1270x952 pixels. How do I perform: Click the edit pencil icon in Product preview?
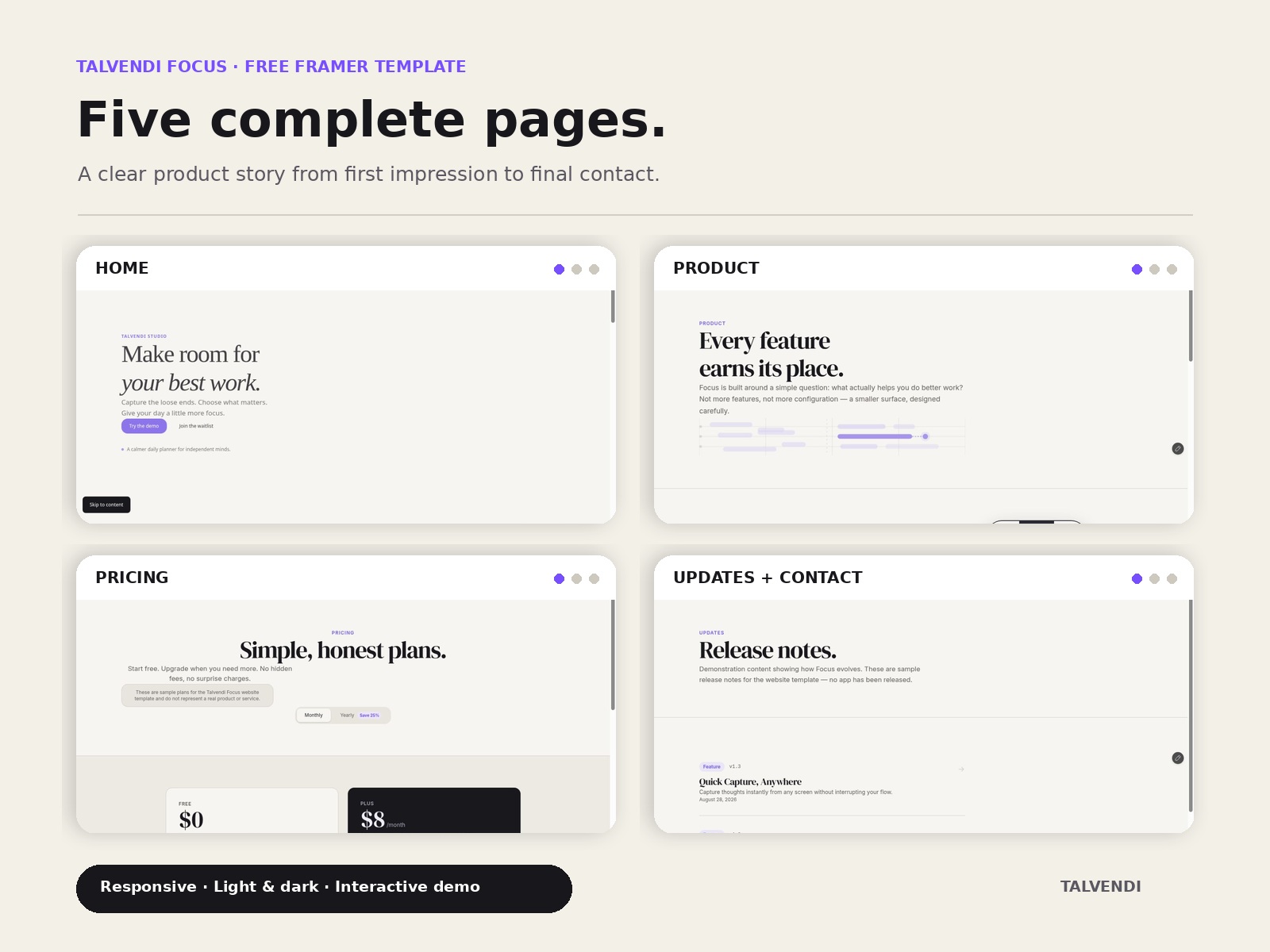(1178, 448)
